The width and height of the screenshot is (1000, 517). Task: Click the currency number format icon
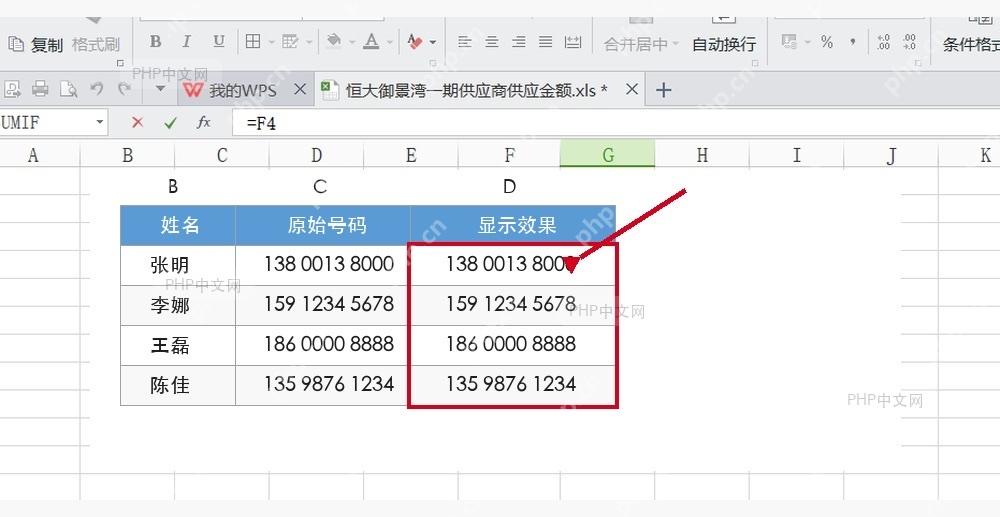click(790, 42)
